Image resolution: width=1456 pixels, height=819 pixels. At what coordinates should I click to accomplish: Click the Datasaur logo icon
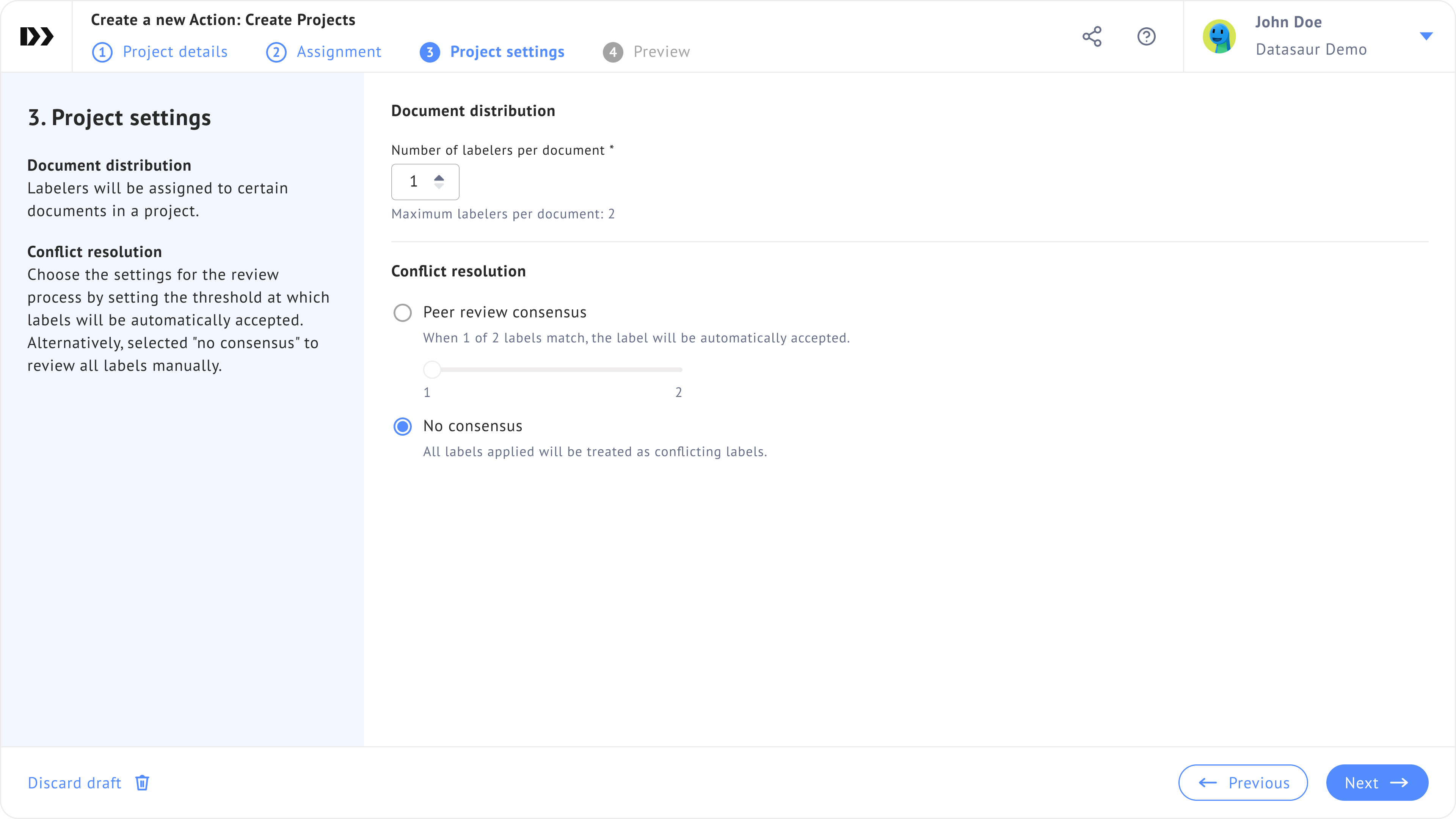pyautogui.click(x=37, y=36)
